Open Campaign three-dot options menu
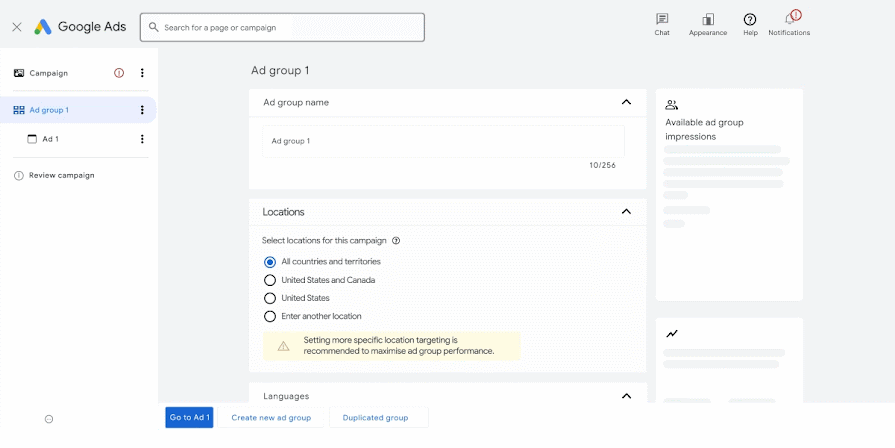 coord(142,73)
